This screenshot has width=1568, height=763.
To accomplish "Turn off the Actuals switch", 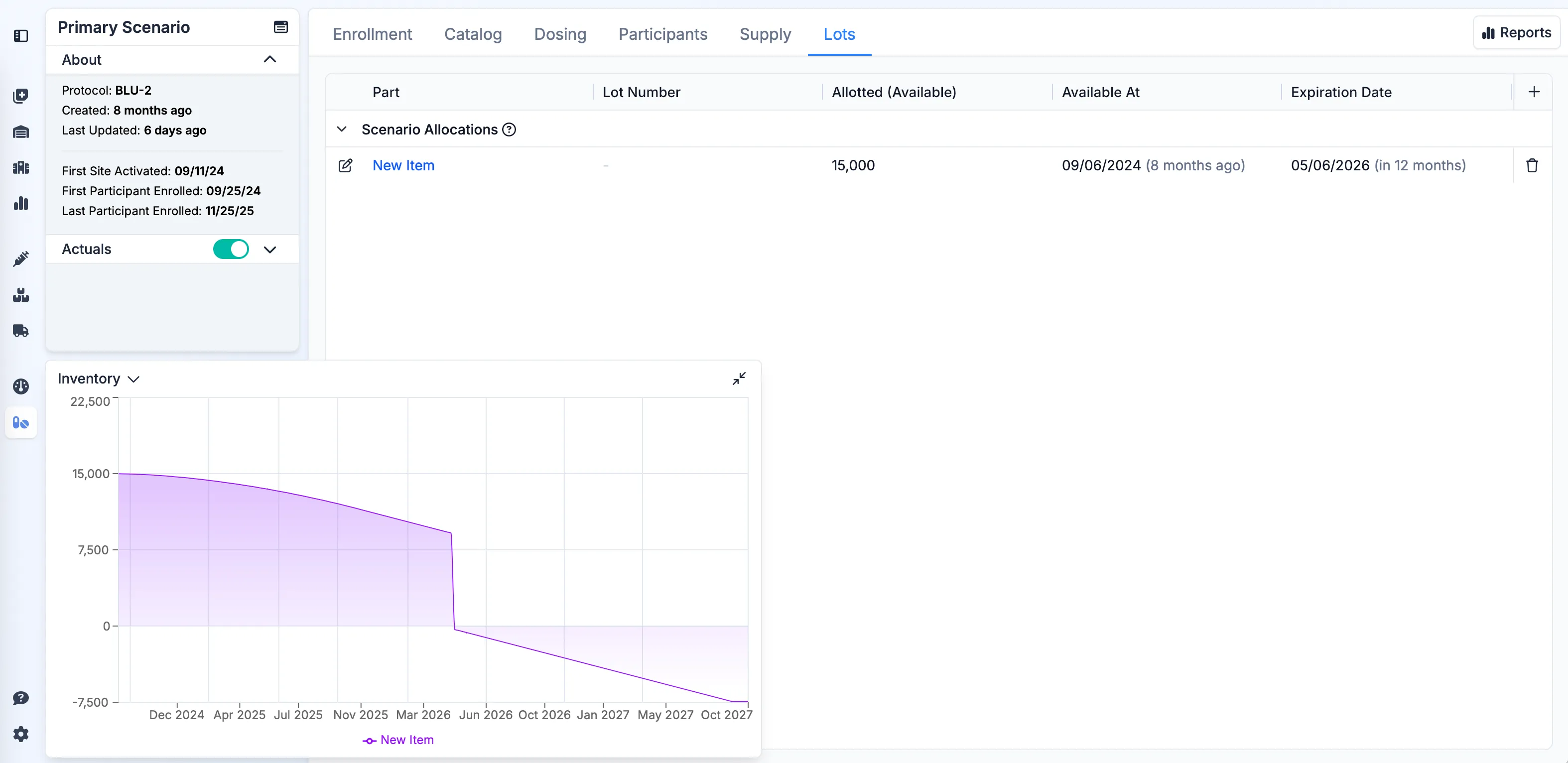I will pos(231,249).
